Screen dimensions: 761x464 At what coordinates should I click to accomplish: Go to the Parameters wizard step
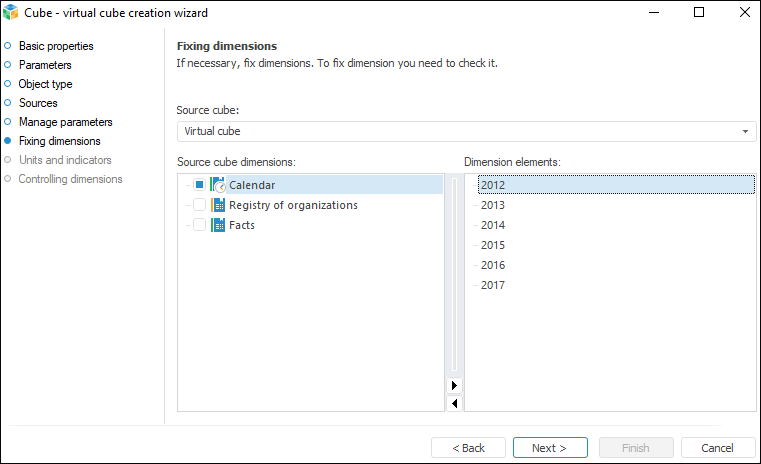45,65
